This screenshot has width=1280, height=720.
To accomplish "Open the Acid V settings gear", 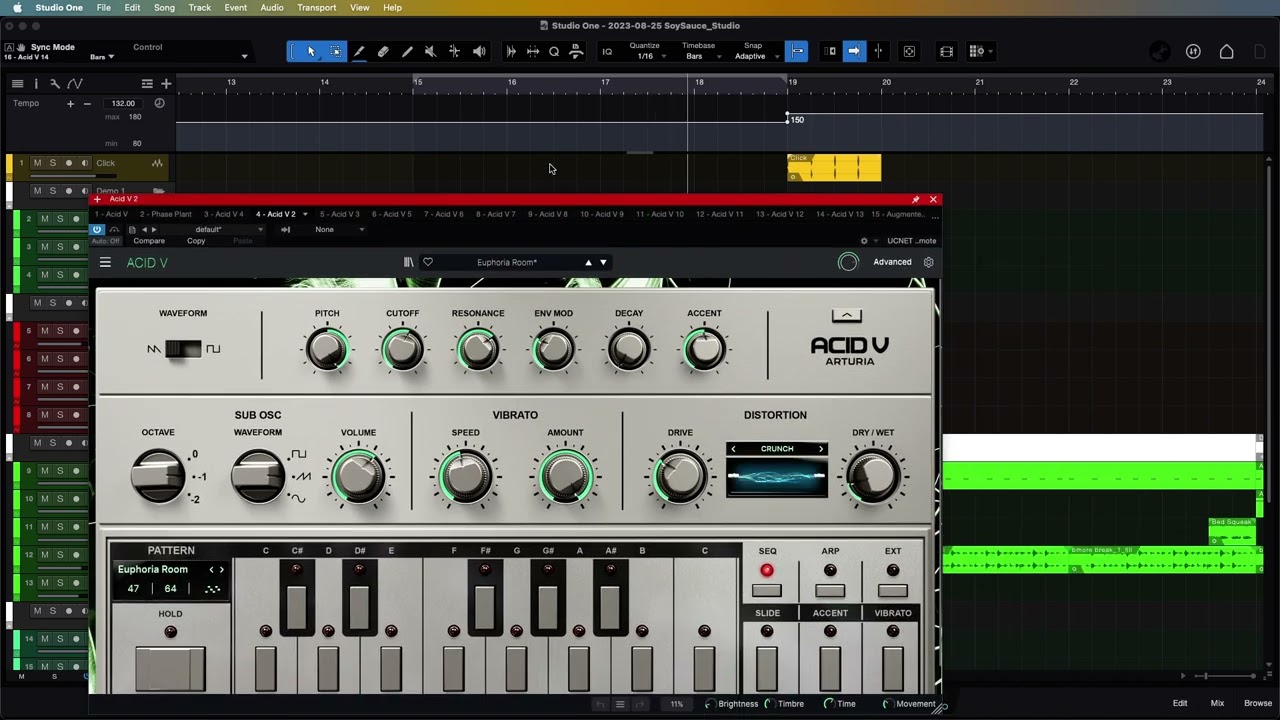I will (928, 262).
